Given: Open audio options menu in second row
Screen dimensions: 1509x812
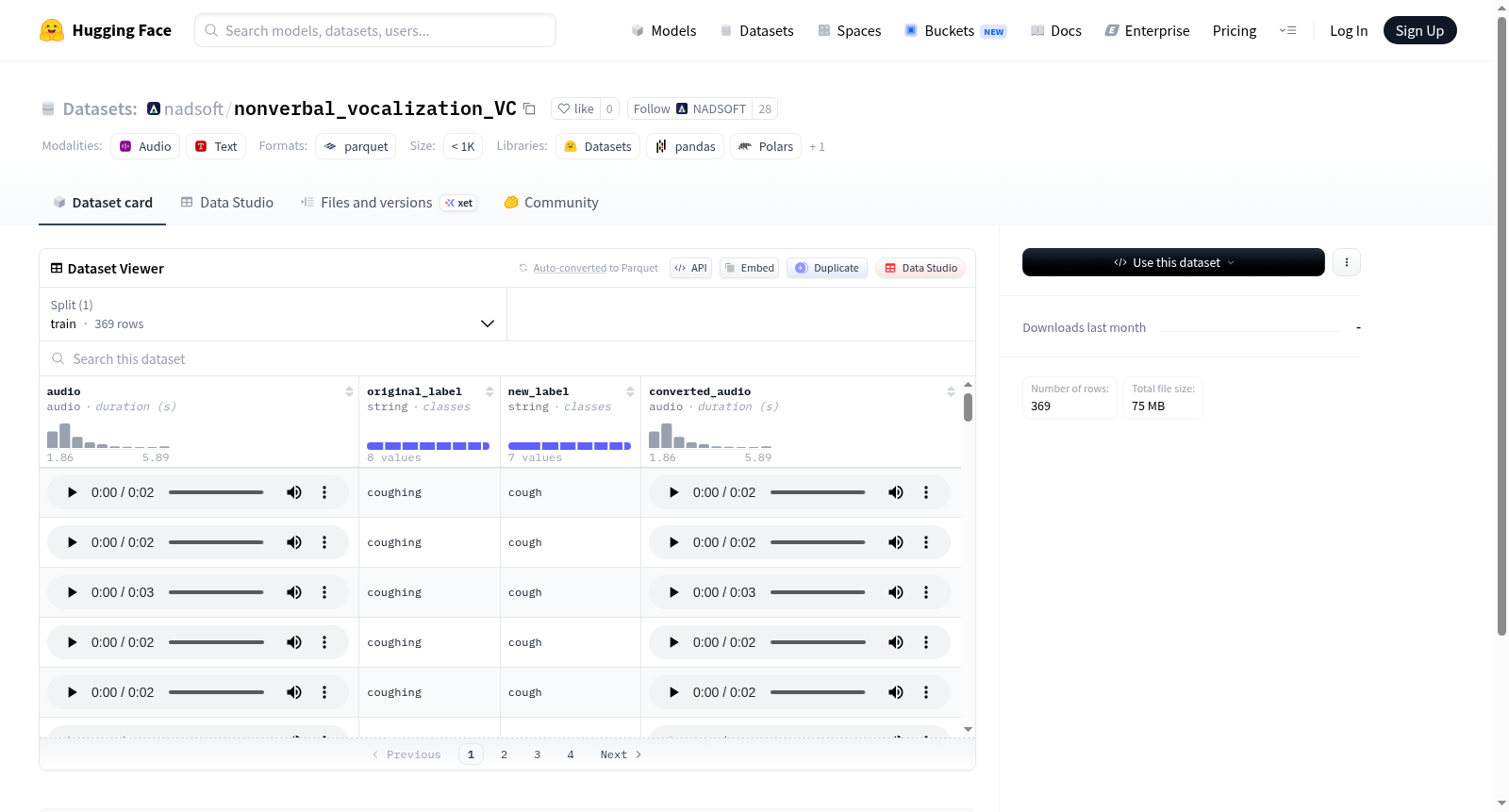Looking at the screenshot, I should (x=324, y=542).
